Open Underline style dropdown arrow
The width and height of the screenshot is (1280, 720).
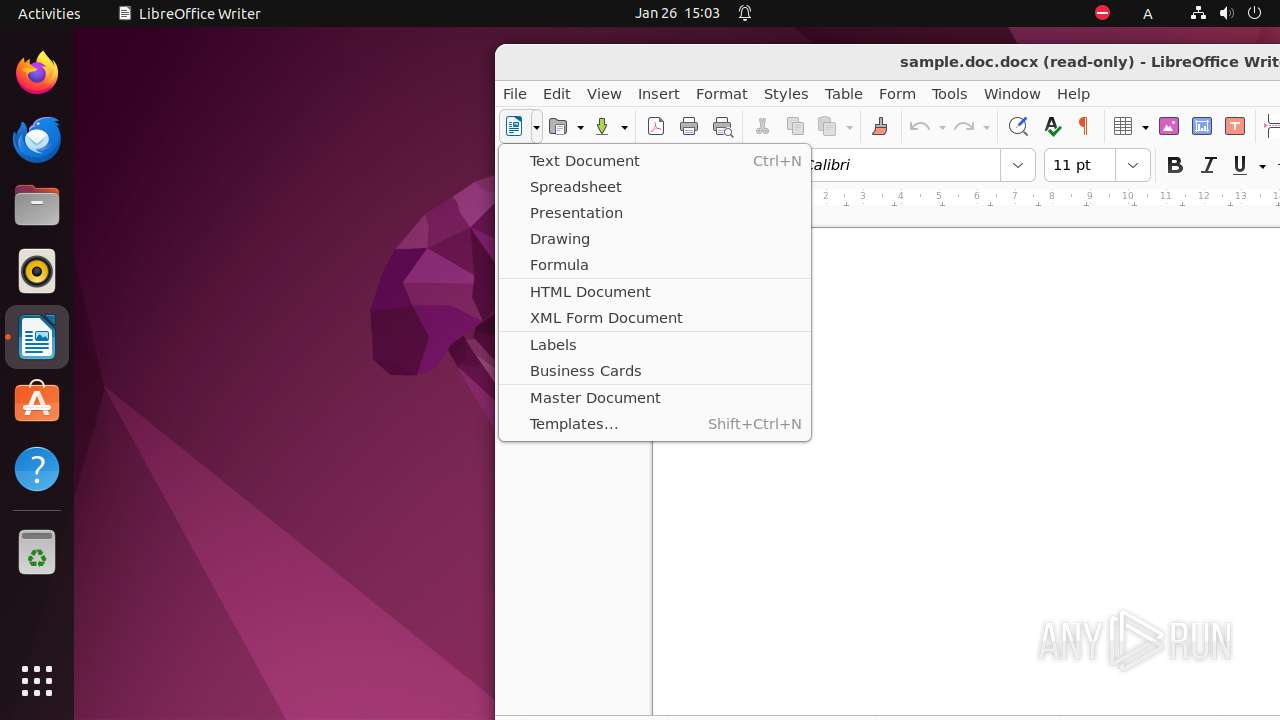[1262, 166]
